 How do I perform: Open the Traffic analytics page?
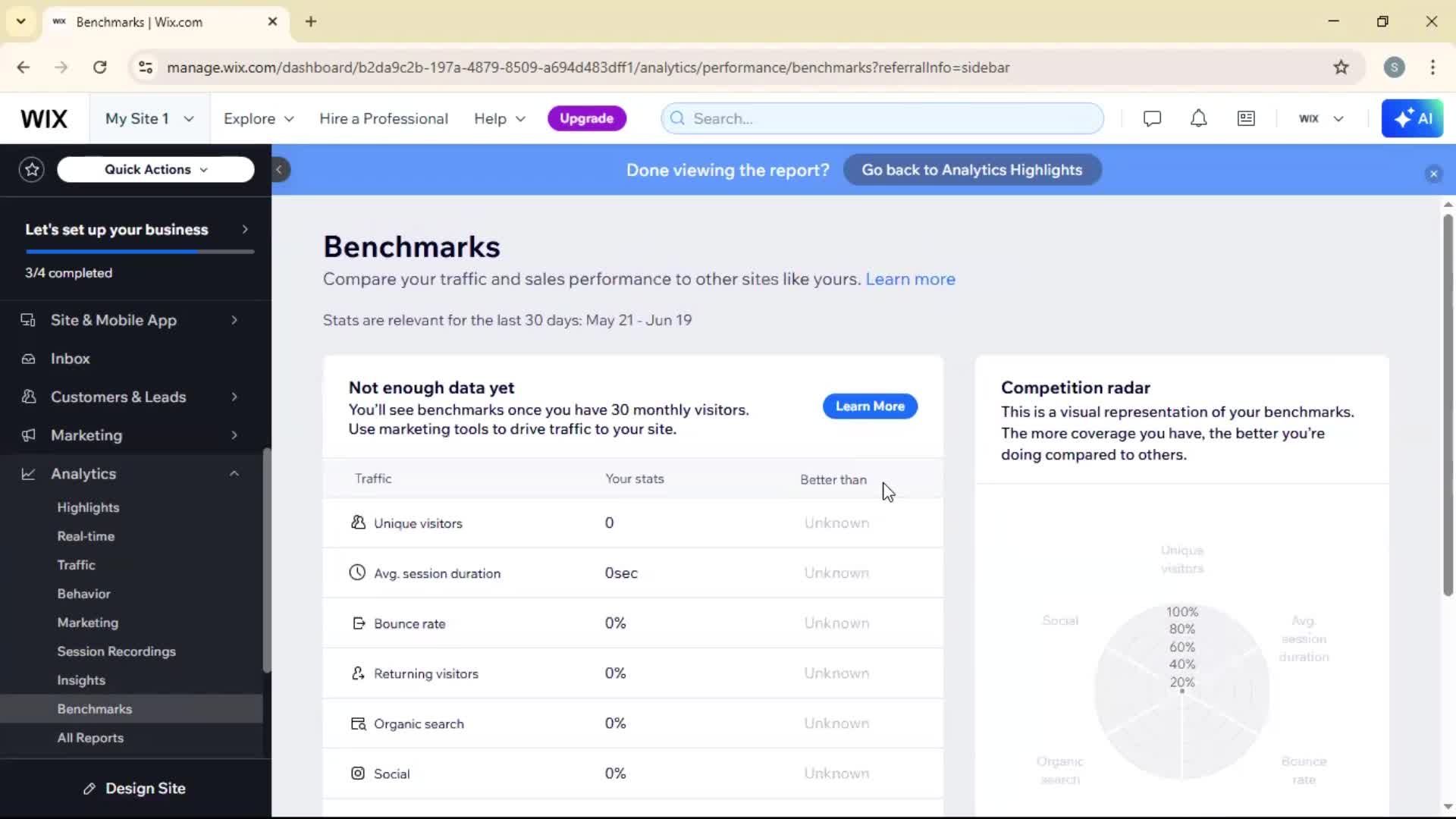coord(76,565)
